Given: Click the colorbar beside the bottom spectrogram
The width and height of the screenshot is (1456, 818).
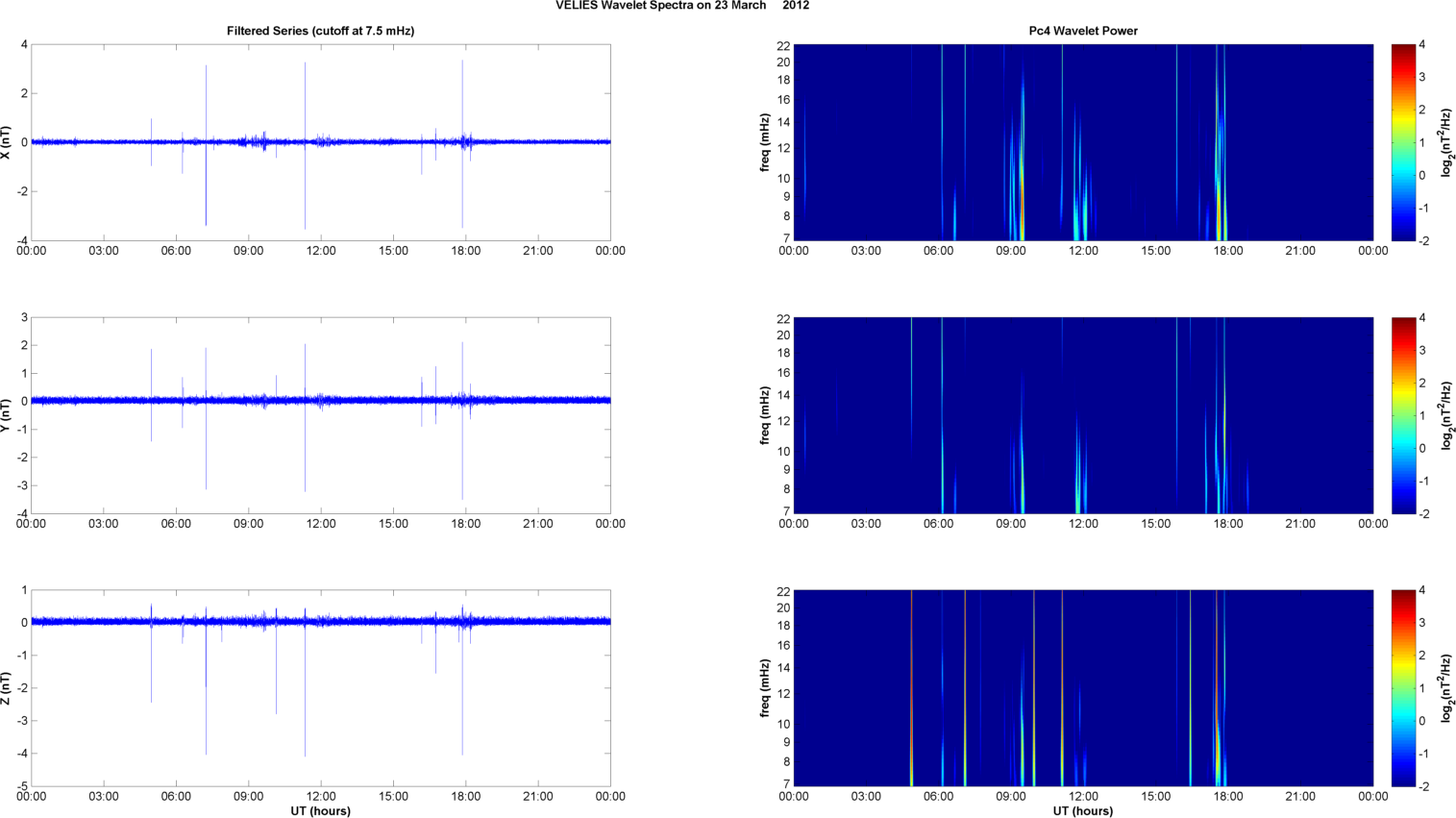Looking at the screenshot, I should (1403, 688).
